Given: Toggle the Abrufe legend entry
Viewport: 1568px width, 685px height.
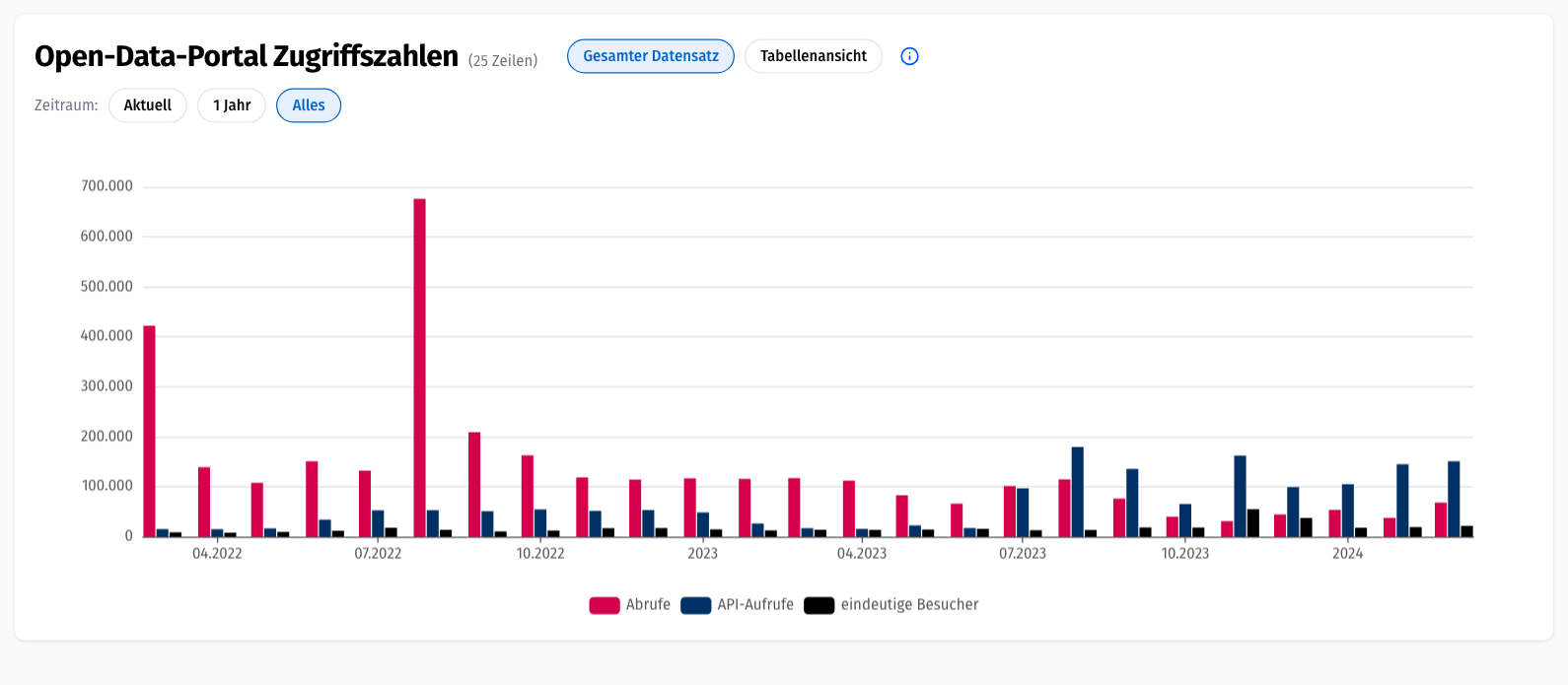Looking at the screenshot, I should 630,605.
